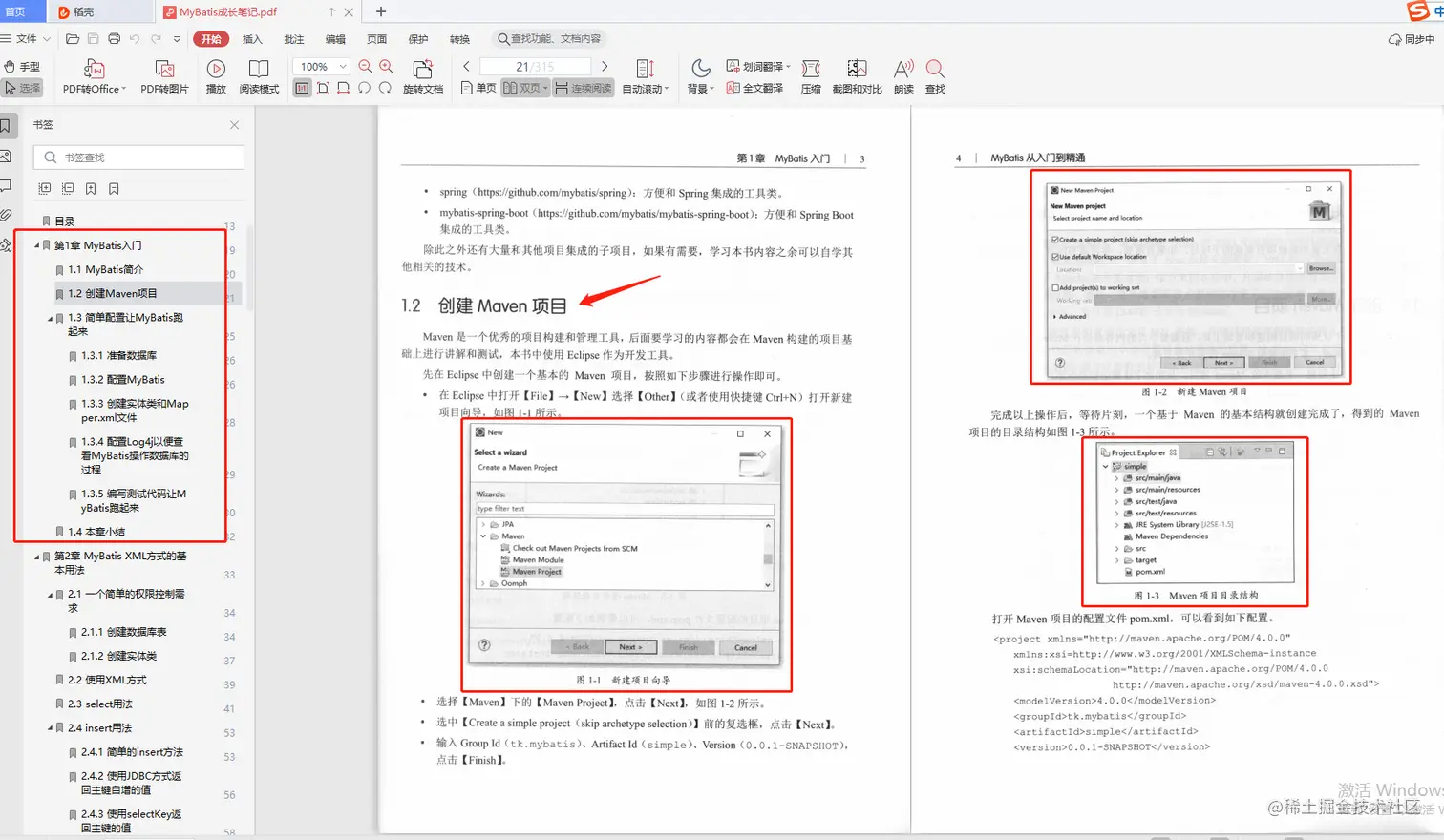The image size is (1444, 840).
Task: Click the save disk icon
Action: [93, 39]
